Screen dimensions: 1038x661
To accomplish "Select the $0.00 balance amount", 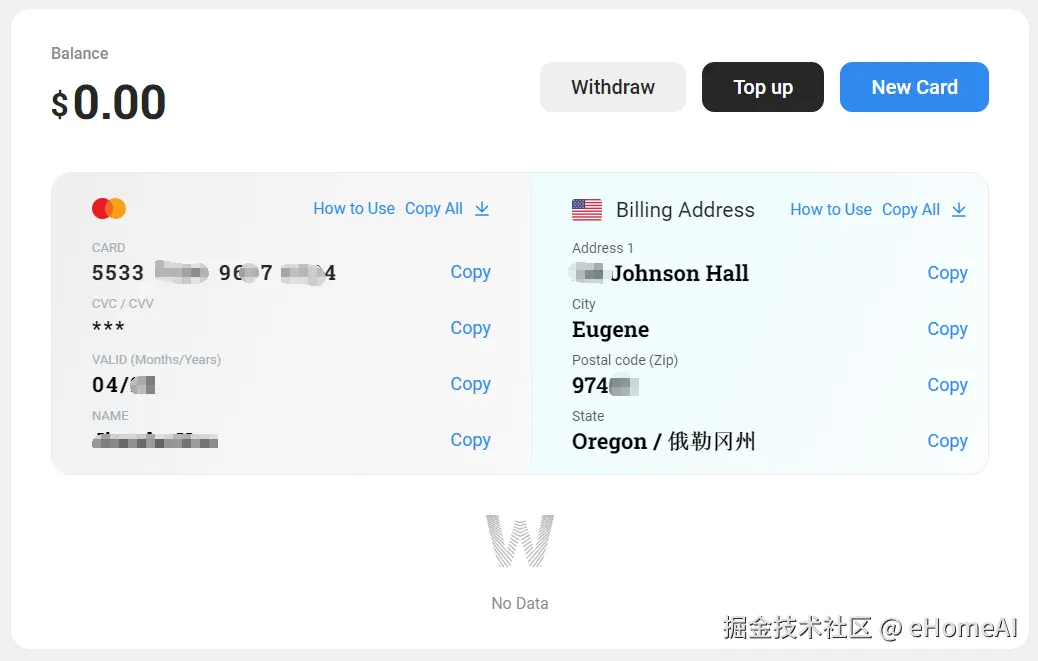I will click(109, 103).
